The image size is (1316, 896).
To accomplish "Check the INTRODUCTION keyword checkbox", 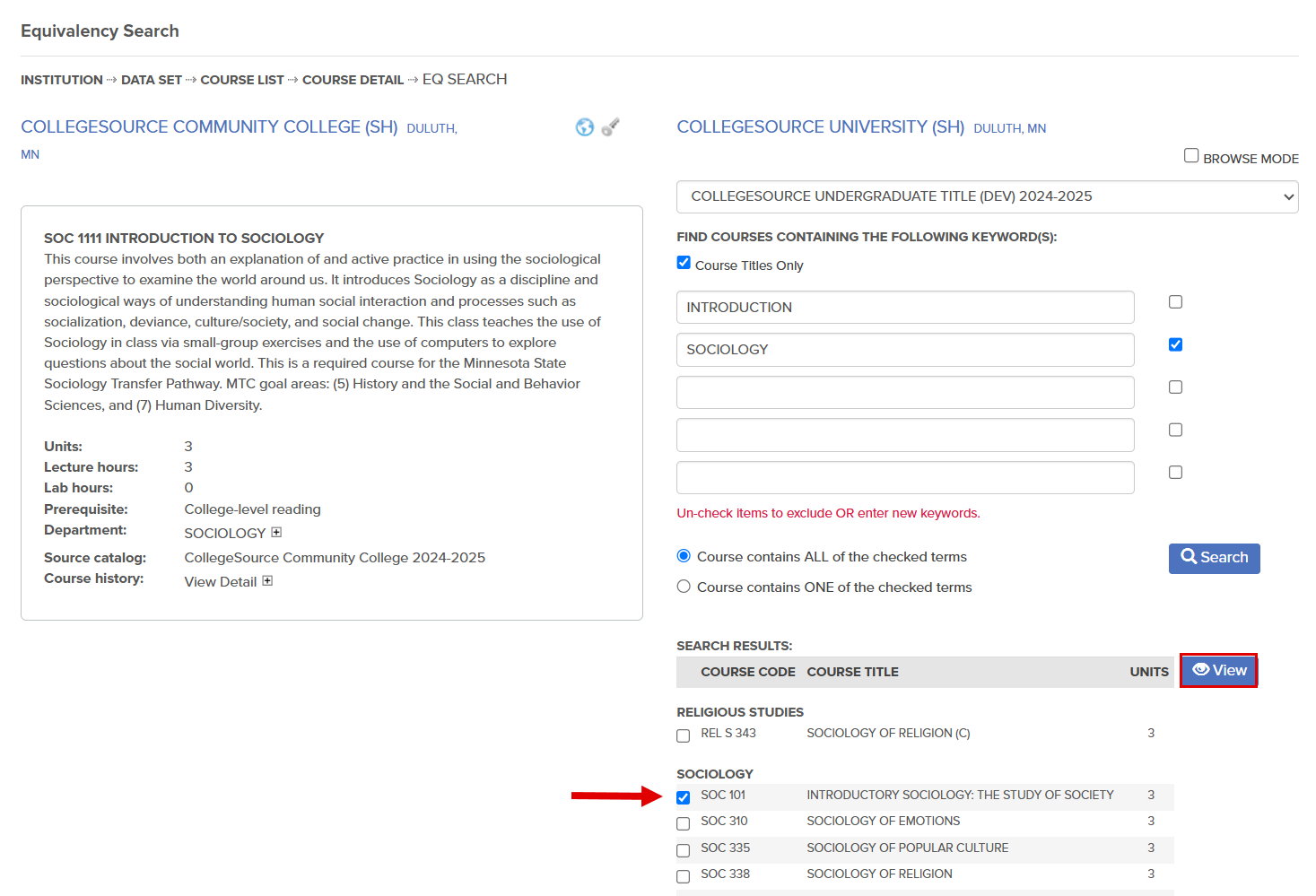I will point(1175,302).
